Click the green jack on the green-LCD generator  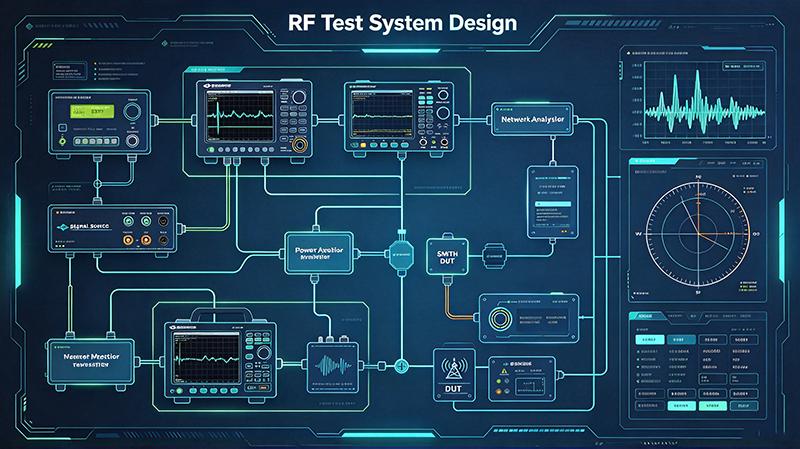coord(62,141)
